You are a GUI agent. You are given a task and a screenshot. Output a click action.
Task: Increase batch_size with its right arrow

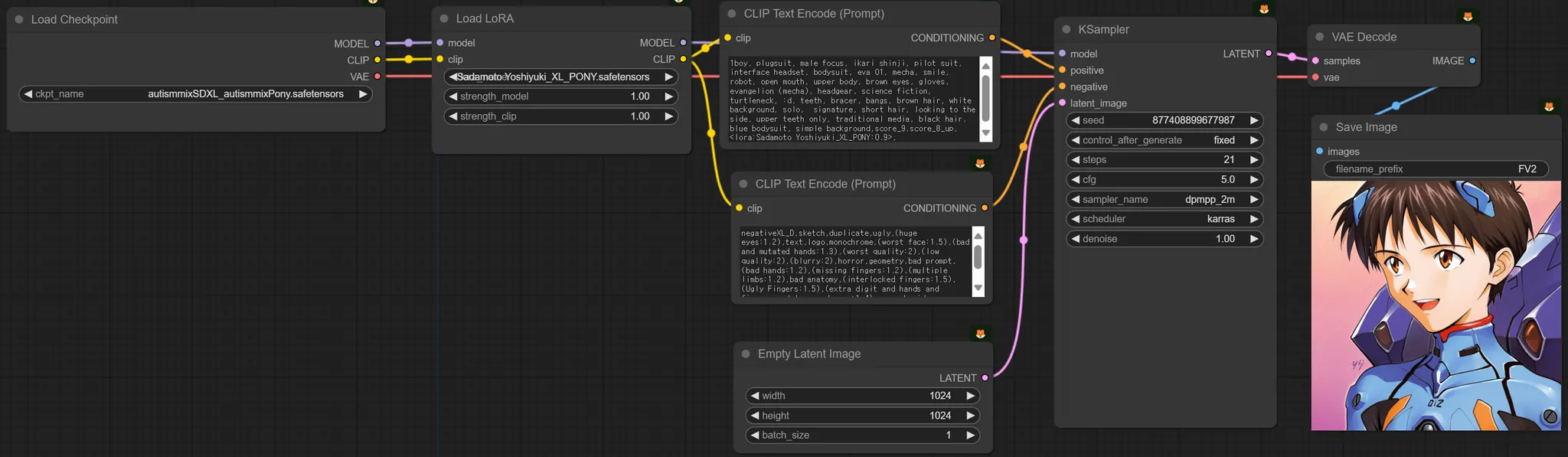click(x=970, y=435)
